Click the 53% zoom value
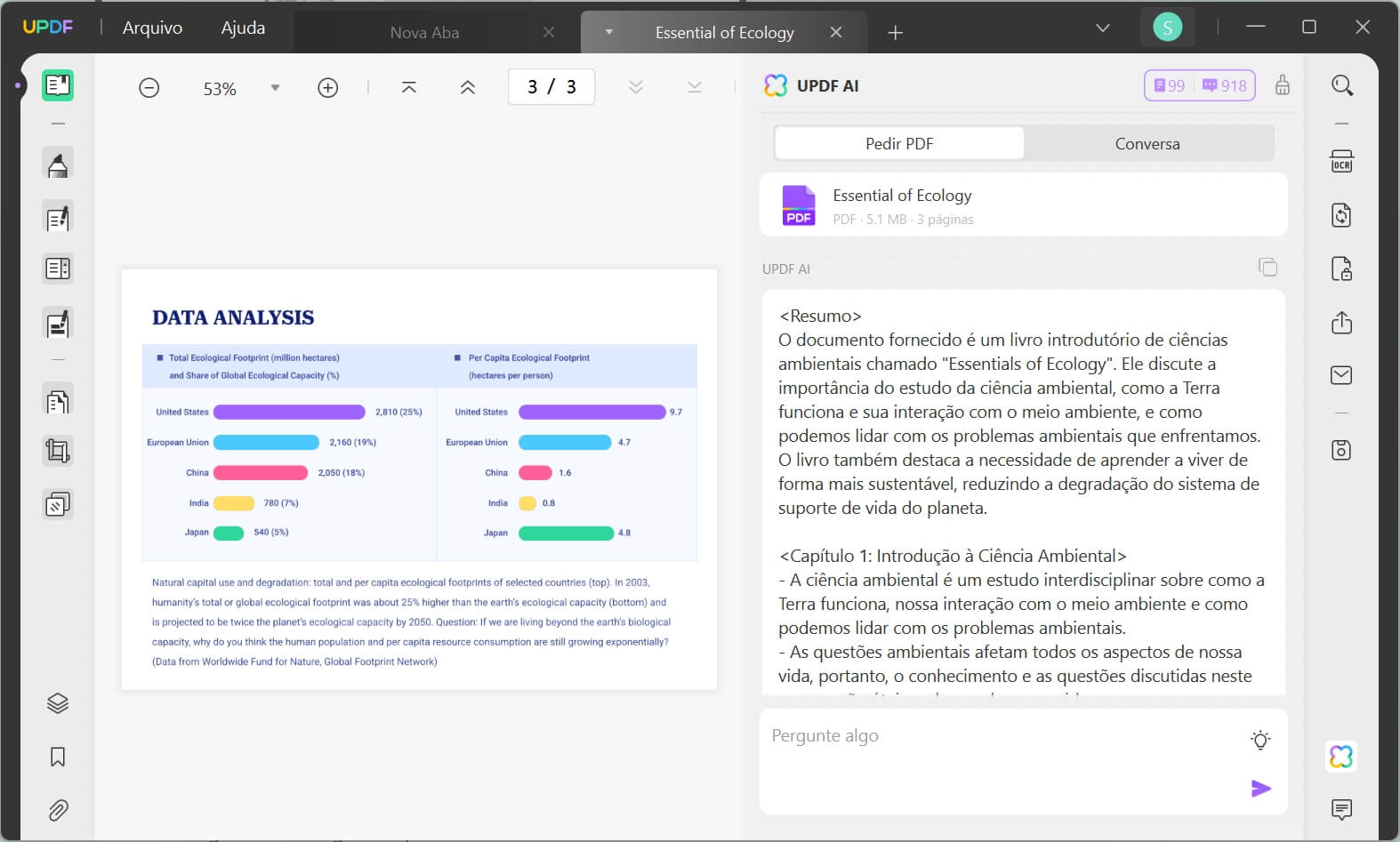Image resolution: width=1400 pixels, height=842 pixels. 220,89
